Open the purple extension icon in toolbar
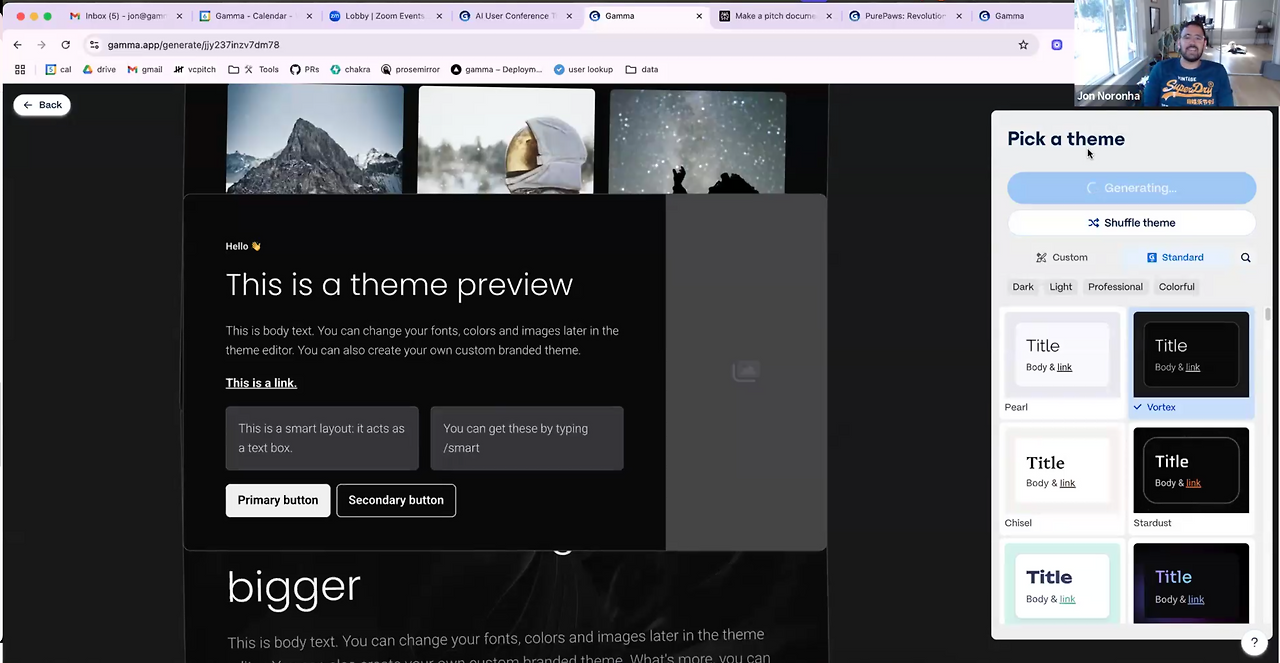The width and height of the screenshot is (1280, 663). click(1057, 45)
